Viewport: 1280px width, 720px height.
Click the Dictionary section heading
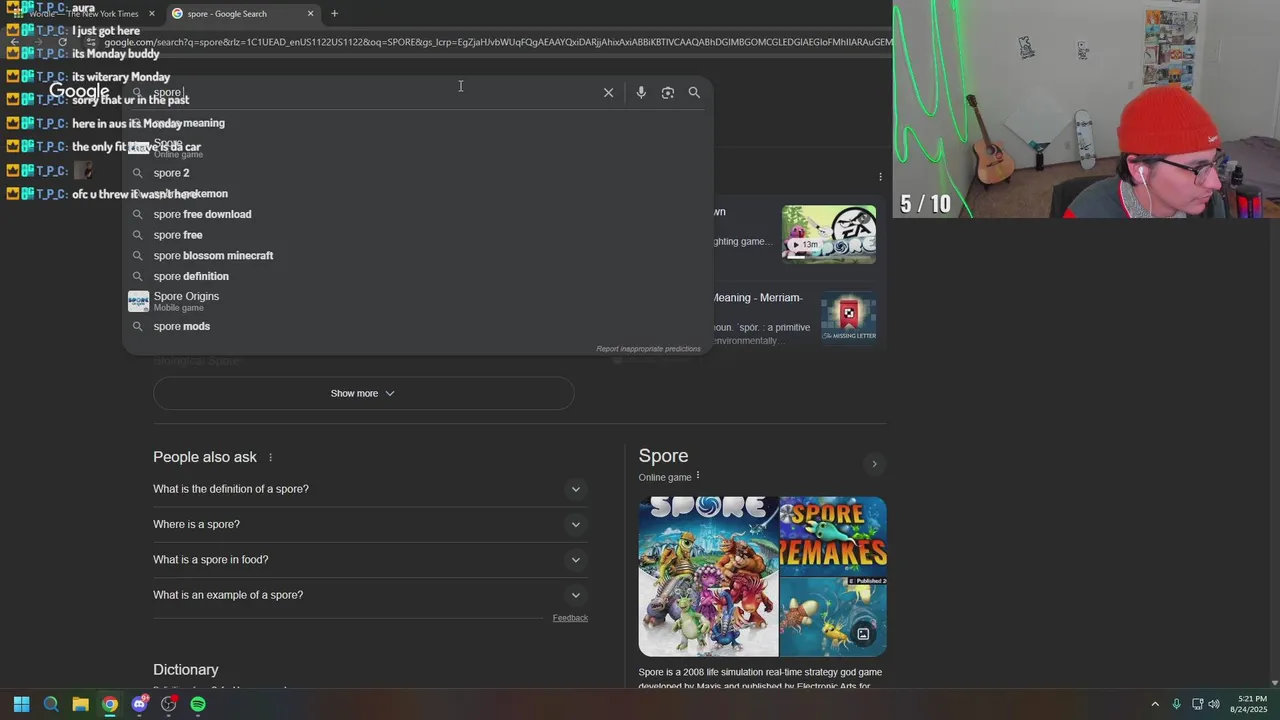coord(186,670)
